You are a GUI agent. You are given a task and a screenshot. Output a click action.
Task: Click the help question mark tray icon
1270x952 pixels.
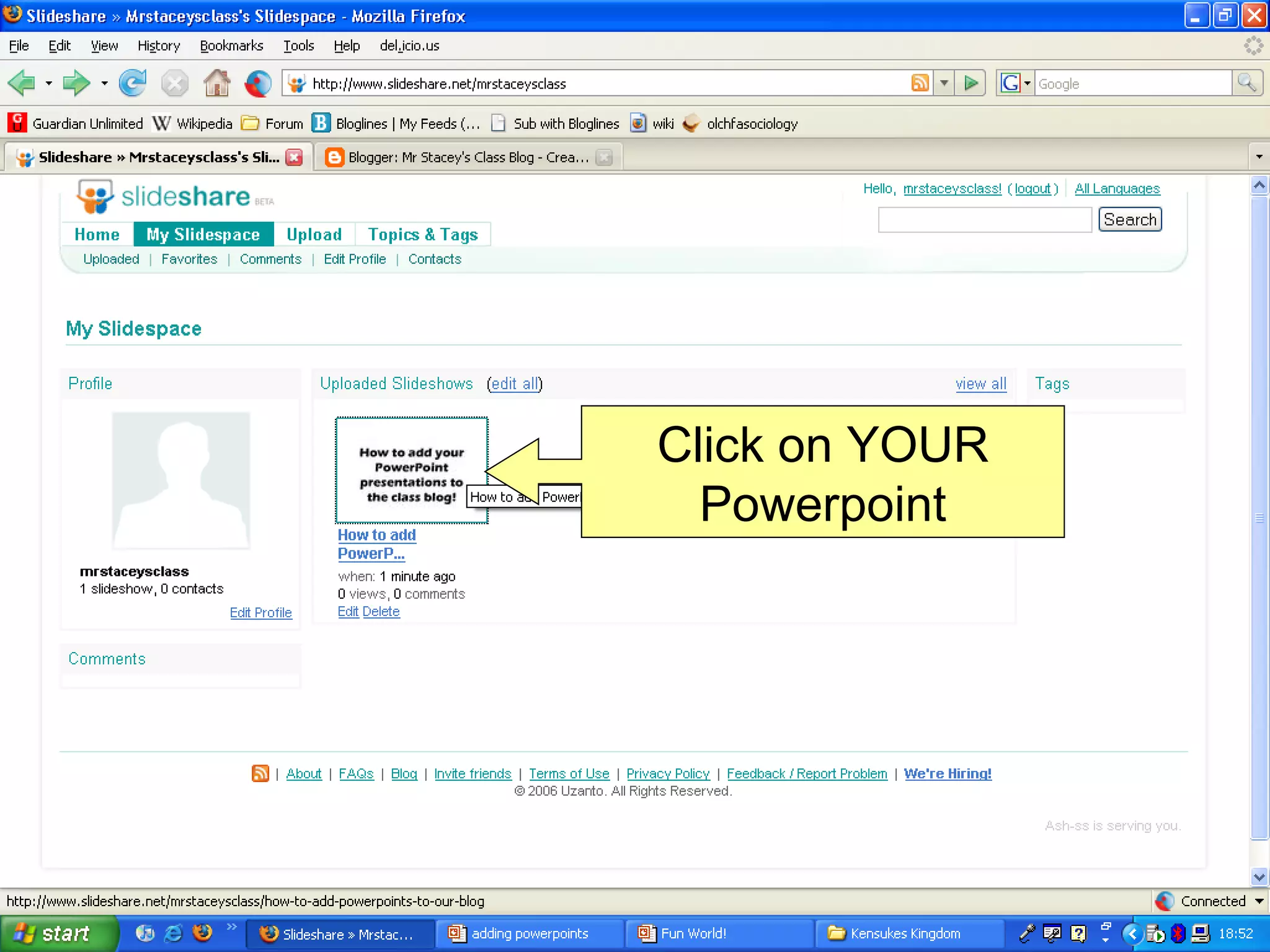[x=1078, y=933]
